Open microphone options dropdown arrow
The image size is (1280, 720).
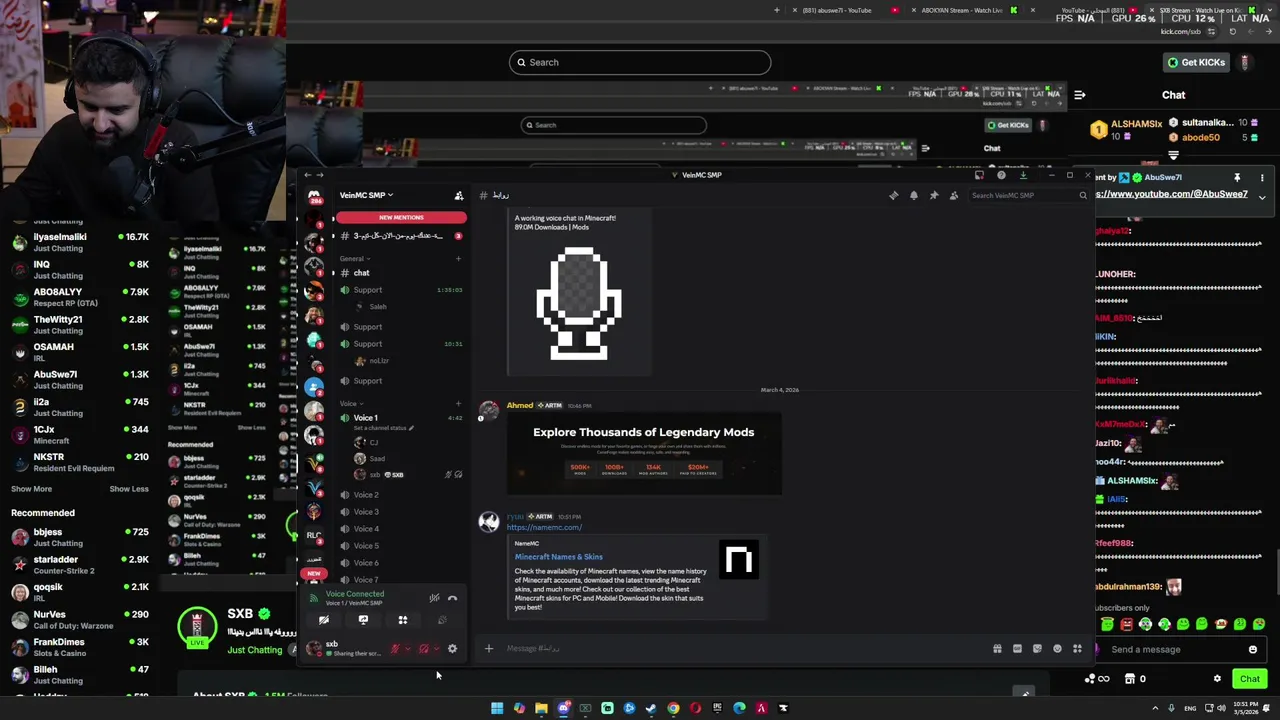[x=407, y=649]
